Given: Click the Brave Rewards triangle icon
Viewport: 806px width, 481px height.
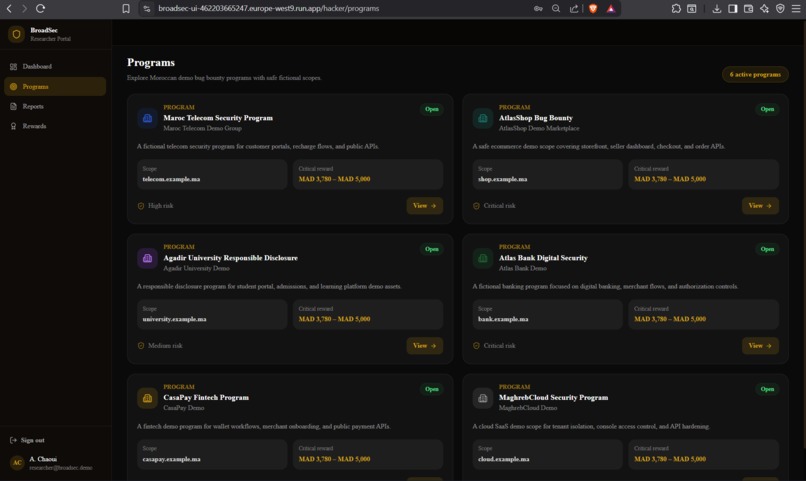Looking at the screenshot, I should [611, 8].
